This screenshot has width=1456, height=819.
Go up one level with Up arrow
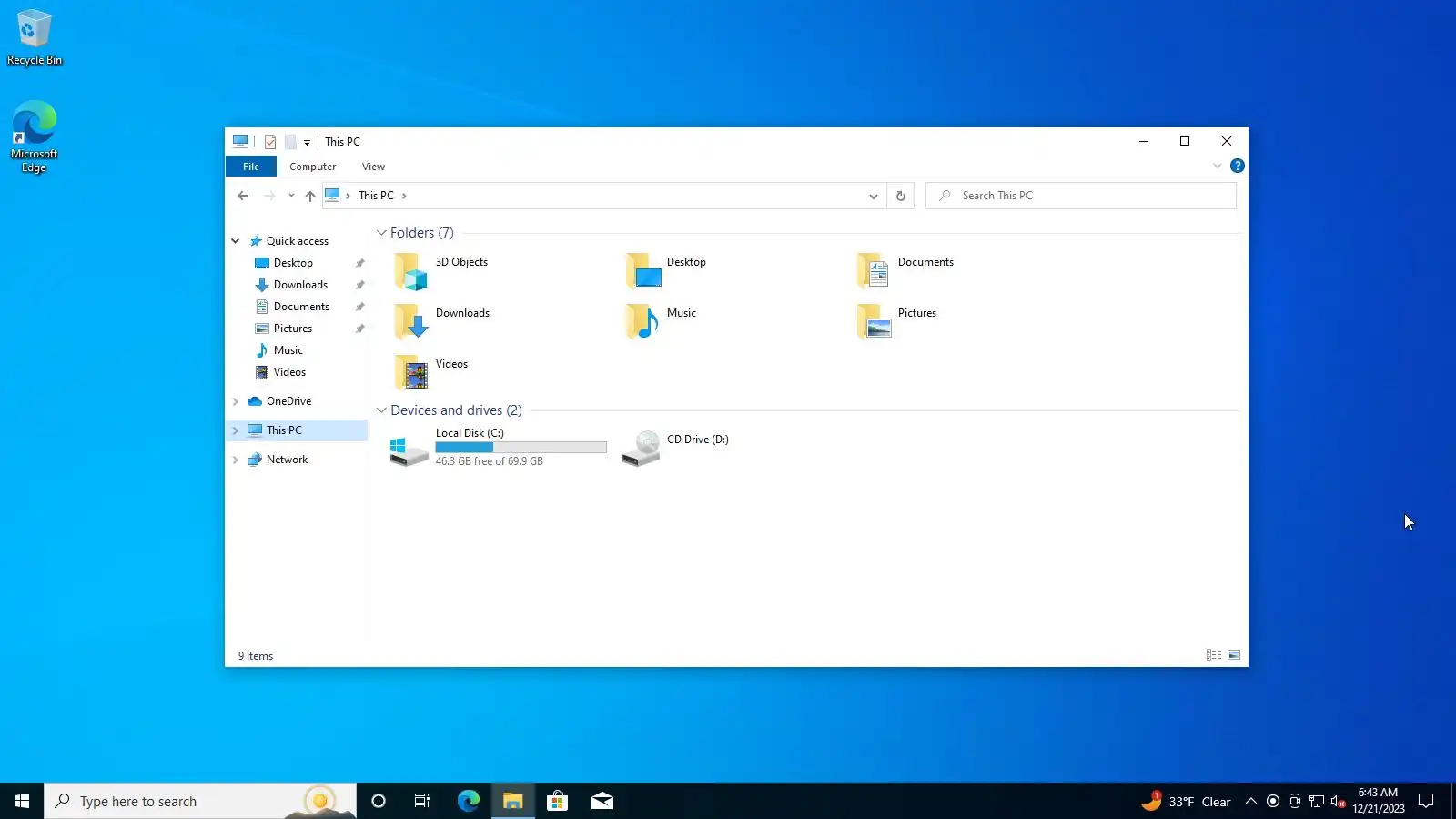coord(310,196)
